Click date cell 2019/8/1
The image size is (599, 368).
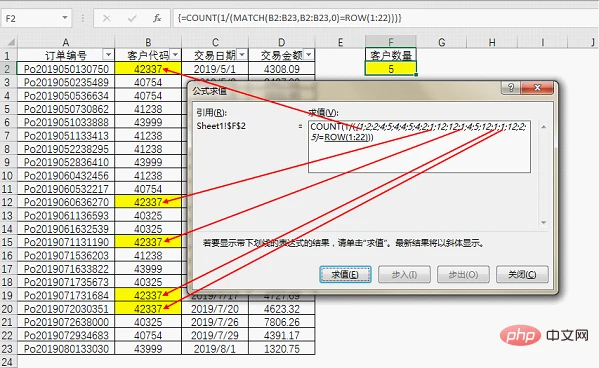pos(215,349)
